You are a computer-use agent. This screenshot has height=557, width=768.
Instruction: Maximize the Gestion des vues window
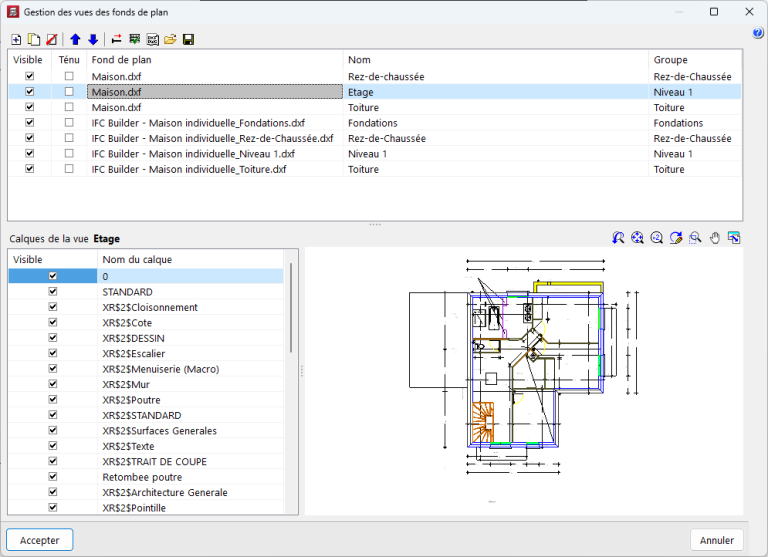[714, 12]
